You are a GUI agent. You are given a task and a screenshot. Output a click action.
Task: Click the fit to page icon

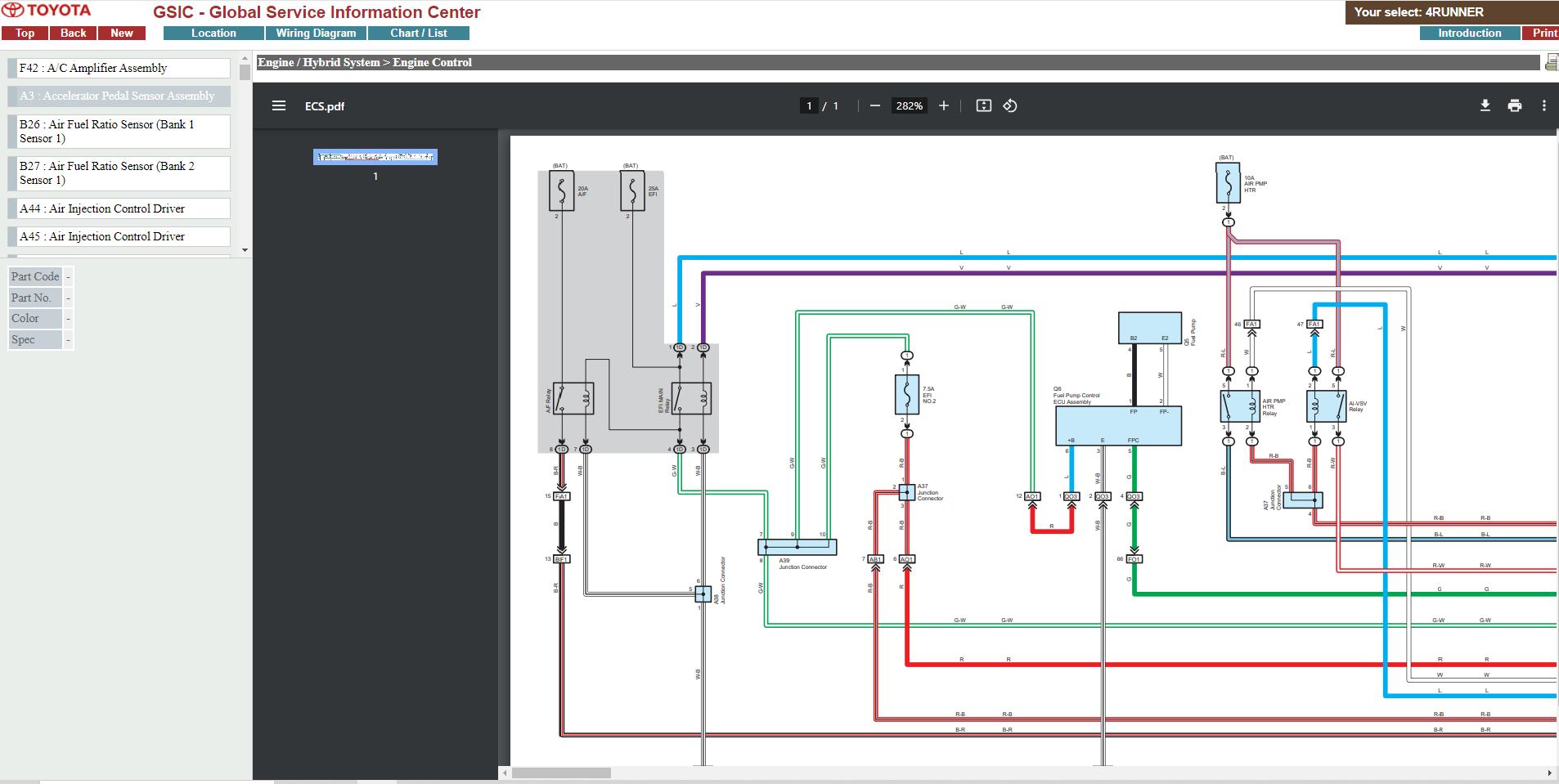coord(984,105)
